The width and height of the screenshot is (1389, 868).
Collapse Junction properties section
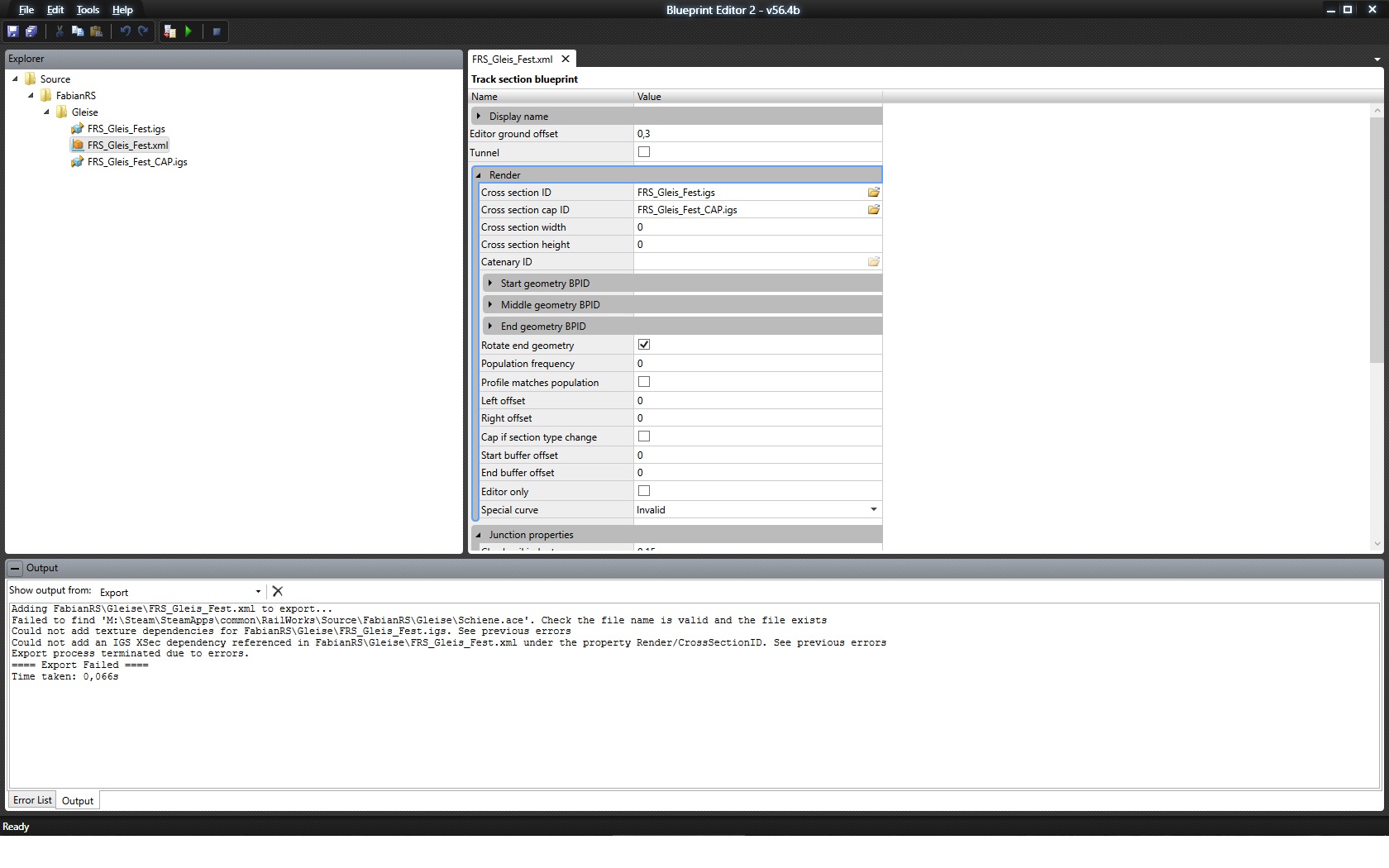click(479, 535)
